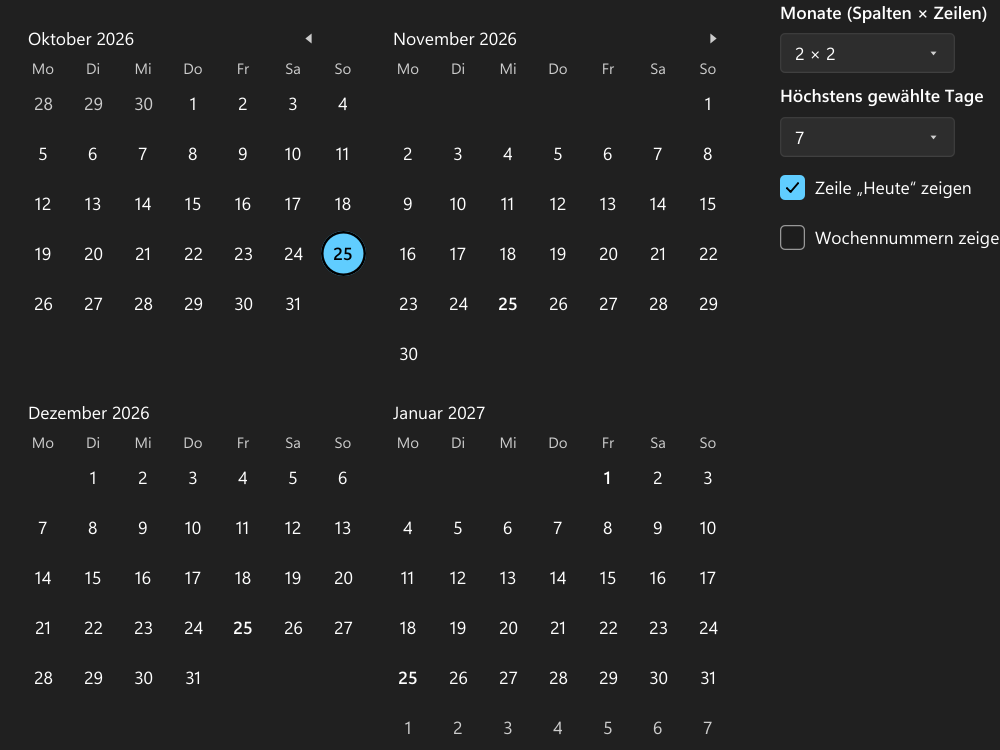Click the November 2026 month title
1000x750 pixels.
tap(455, 39)
